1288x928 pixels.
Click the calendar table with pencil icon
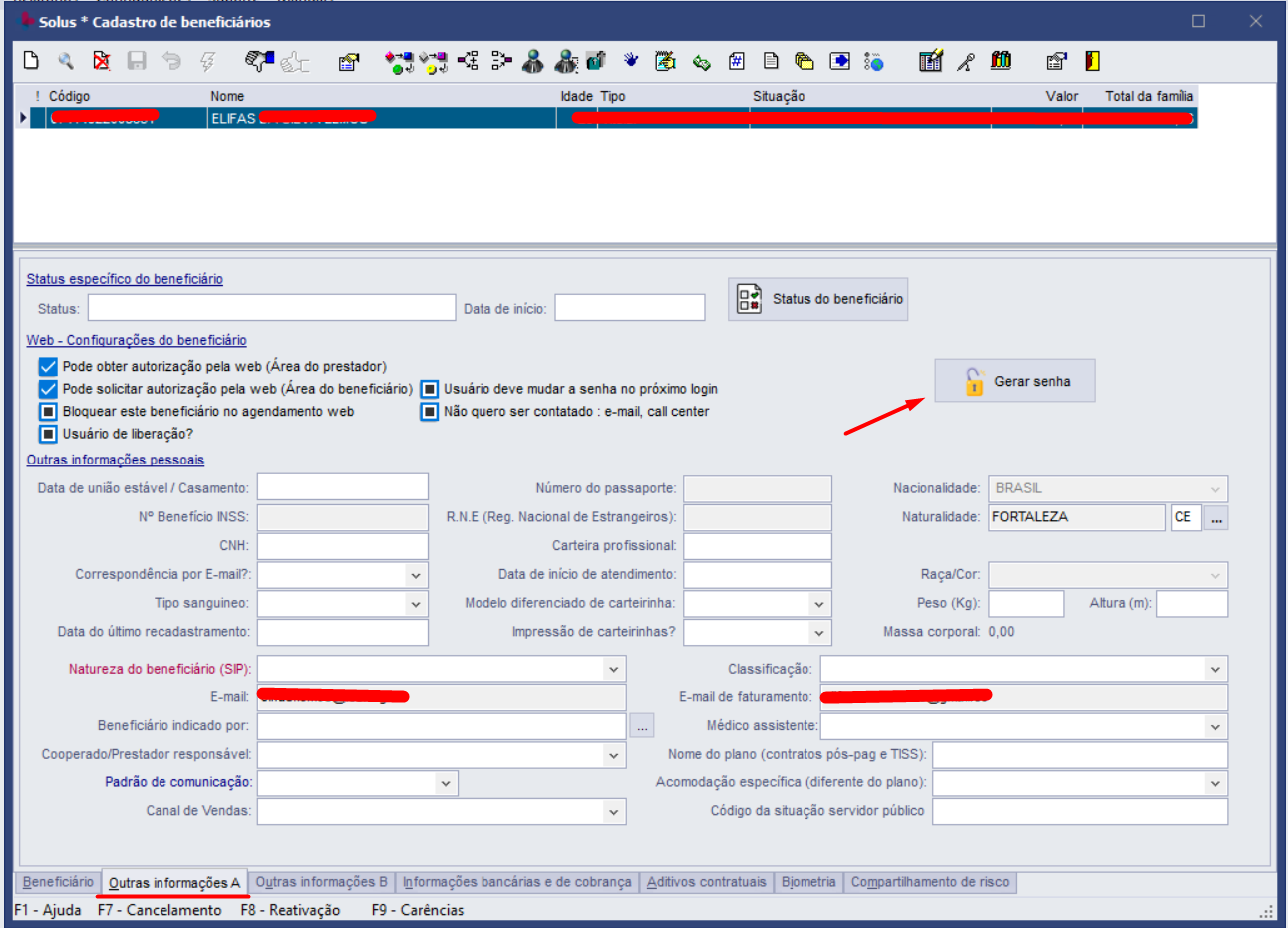tap(931, 61)
